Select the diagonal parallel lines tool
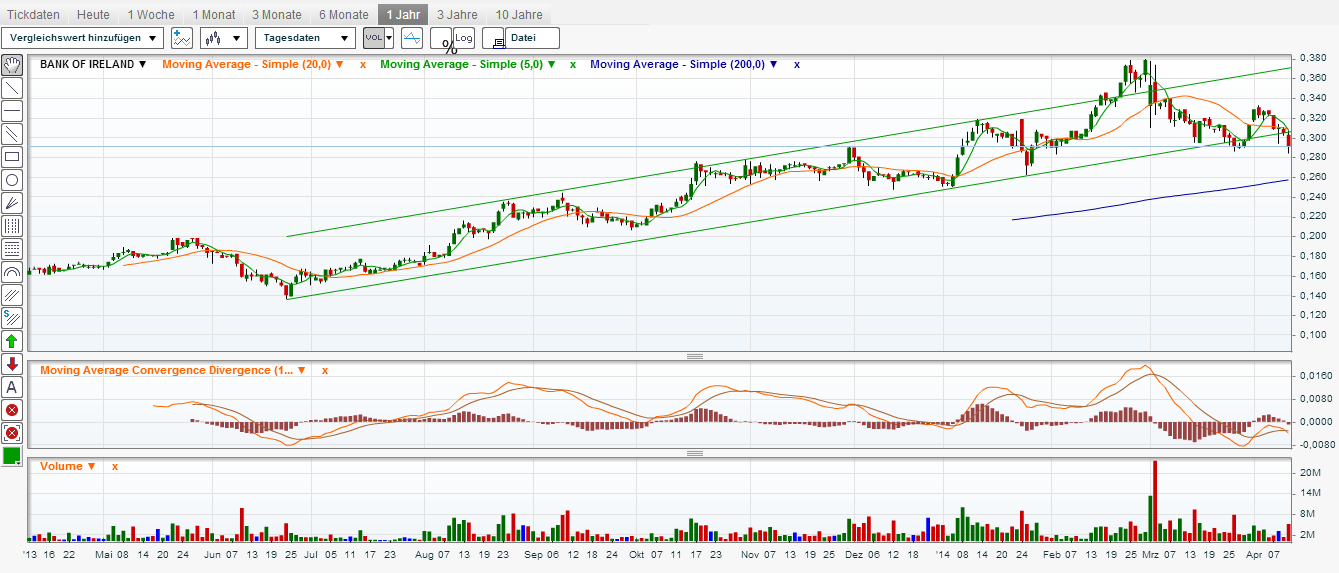The image size is (1339, 573). 12,295
